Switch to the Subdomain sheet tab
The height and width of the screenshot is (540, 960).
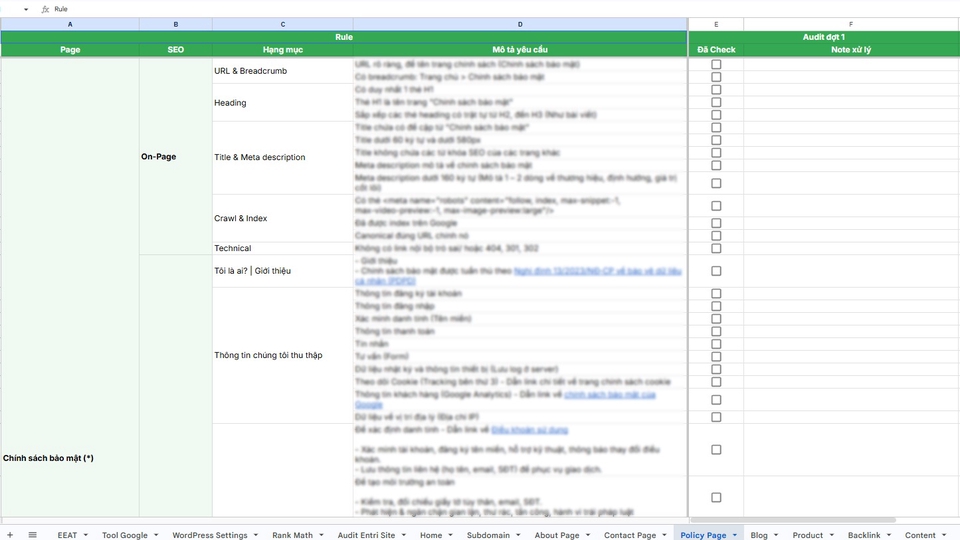point(488,535)
